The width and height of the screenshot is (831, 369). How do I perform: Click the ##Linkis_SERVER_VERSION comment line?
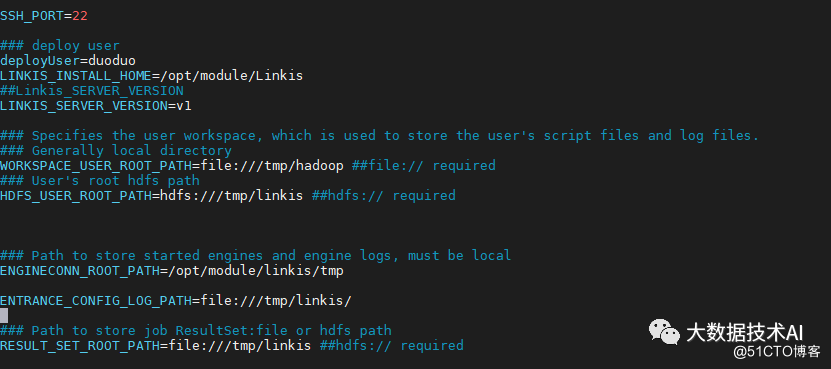[x=92, y=91]
